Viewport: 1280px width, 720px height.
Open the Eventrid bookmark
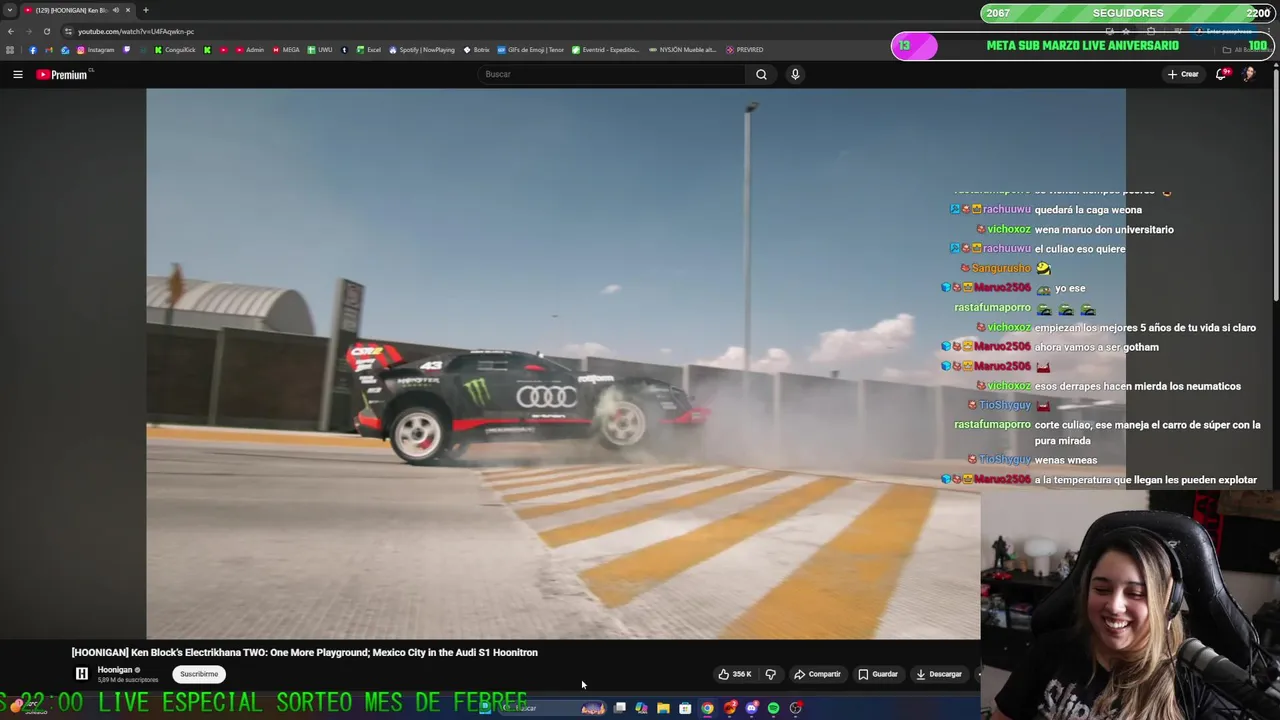coord(605,50)
